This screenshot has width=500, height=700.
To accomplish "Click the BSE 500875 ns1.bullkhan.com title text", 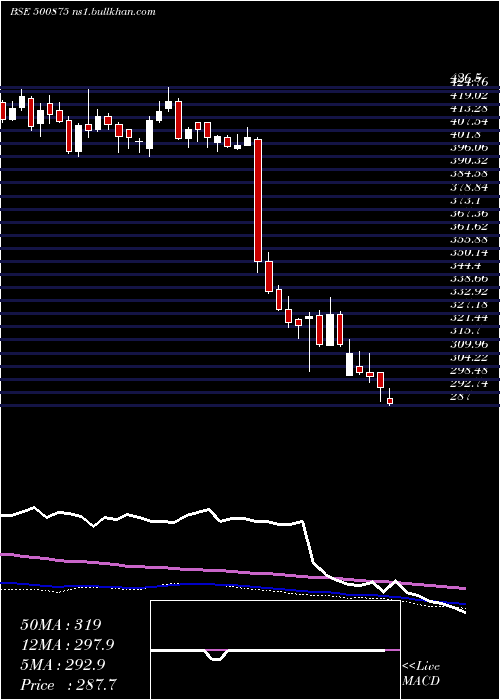I will pyautogui.click(x=83, y=12).
